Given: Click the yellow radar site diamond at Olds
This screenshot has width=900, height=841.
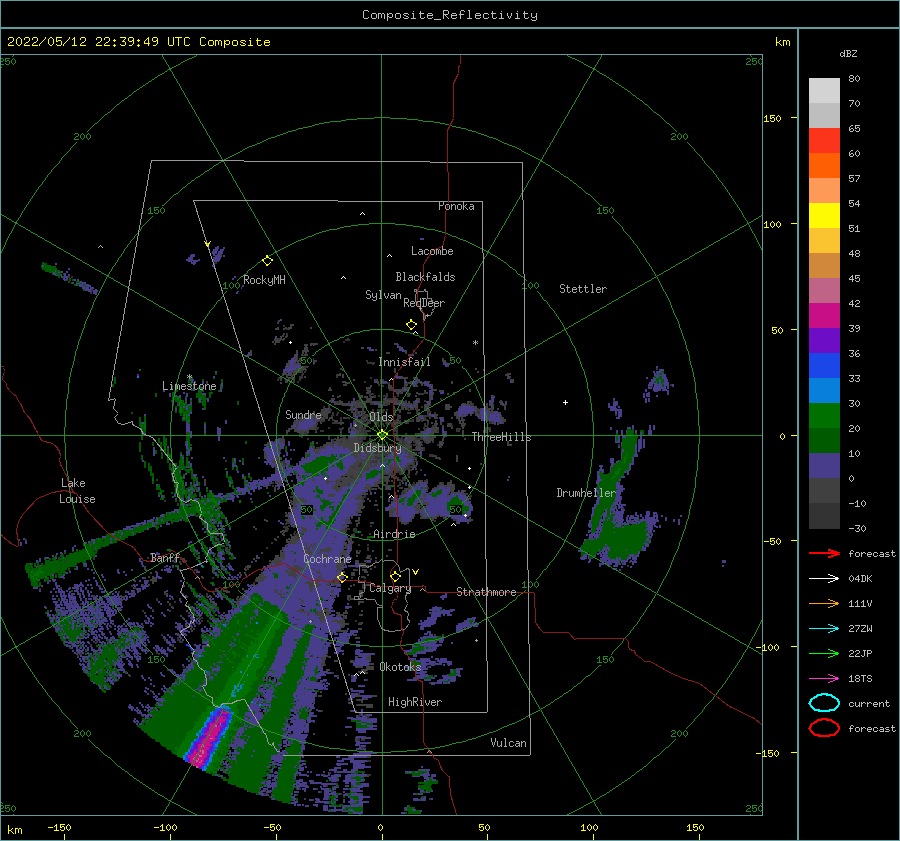Looking at the screenshot, I should tap(382, 435).
